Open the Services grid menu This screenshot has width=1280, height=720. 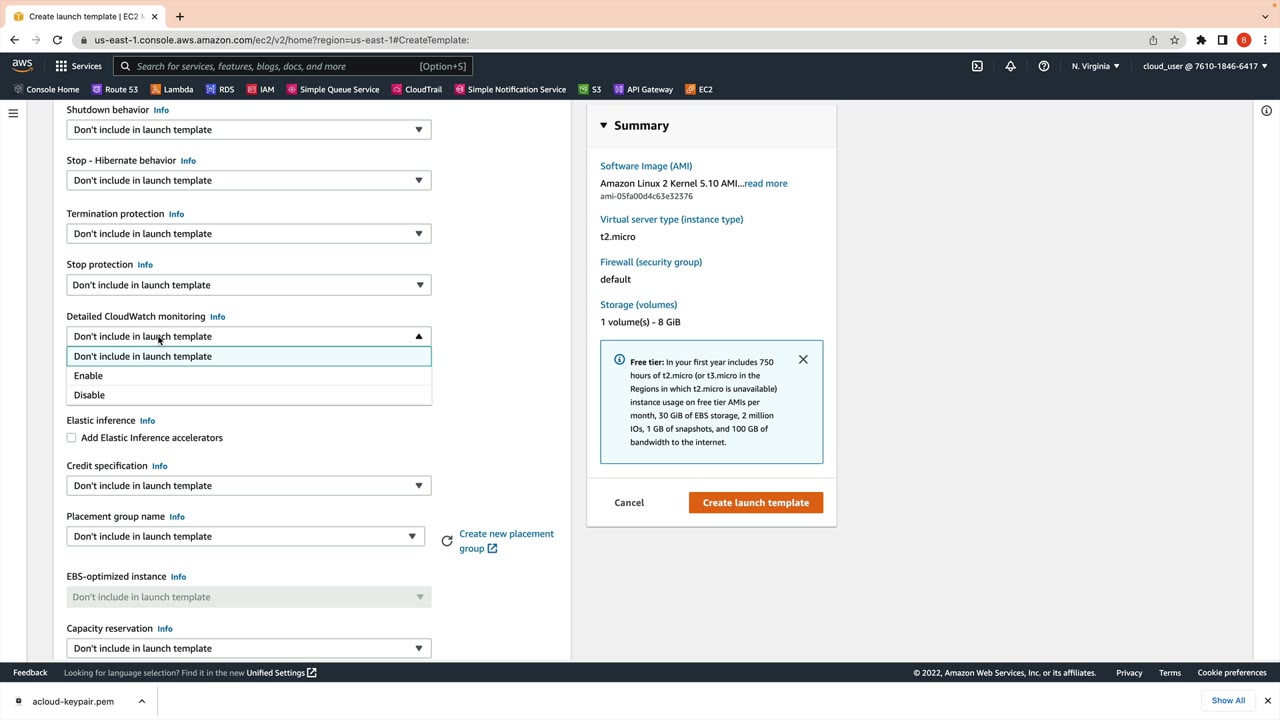coord(78,66)
